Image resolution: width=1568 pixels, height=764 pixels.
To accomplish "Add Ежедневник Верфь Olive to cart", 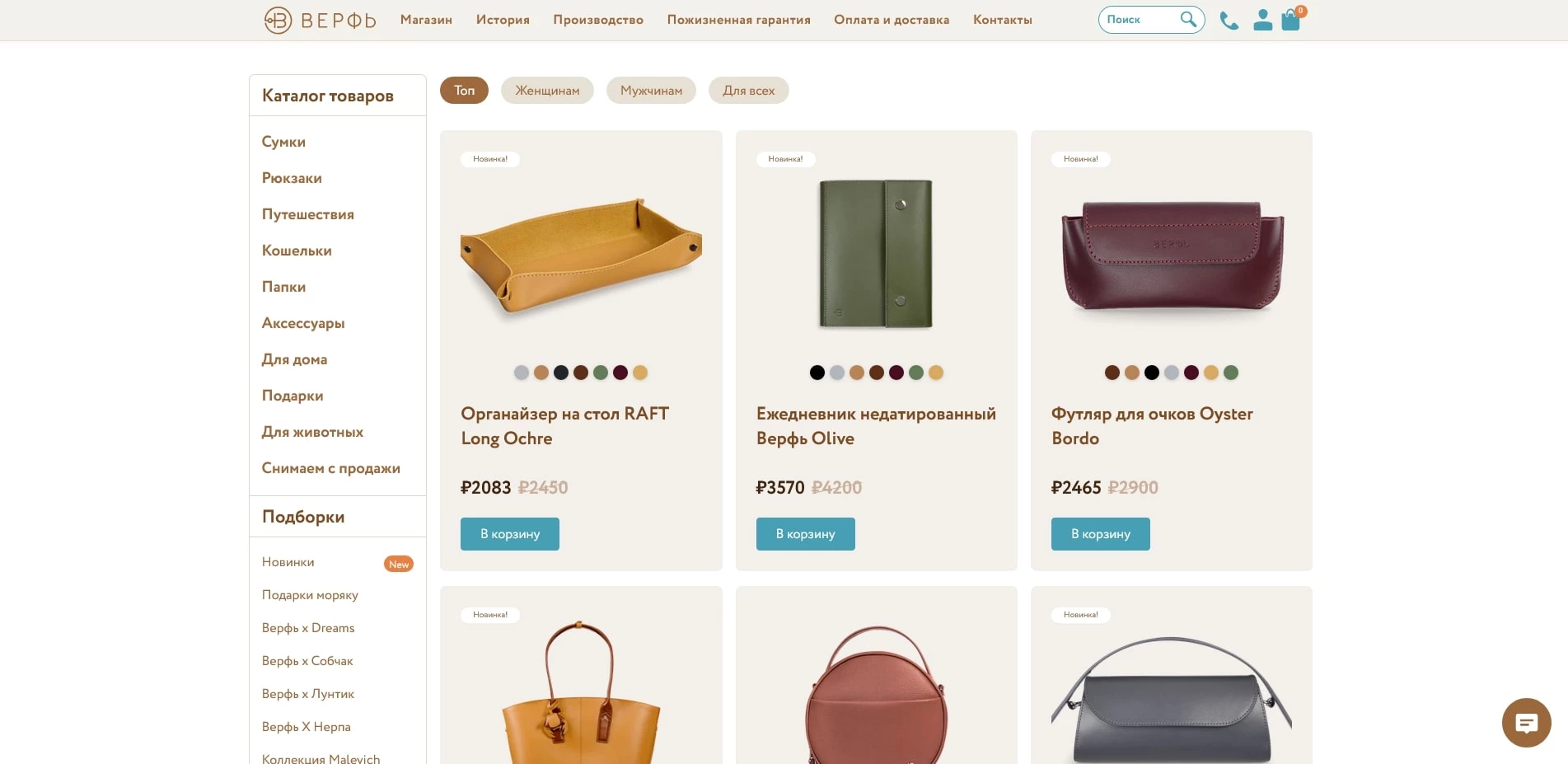I will point(805,534).
